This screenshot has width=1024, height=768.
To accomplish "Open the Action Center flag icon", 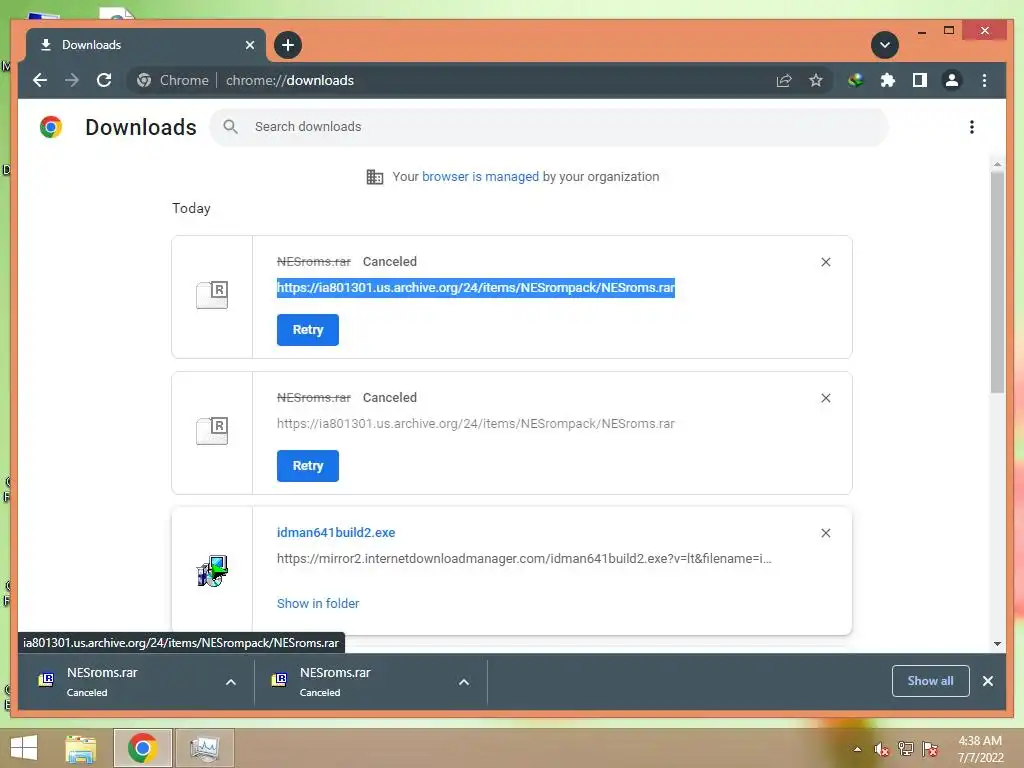I will click(x=930, y=749).
